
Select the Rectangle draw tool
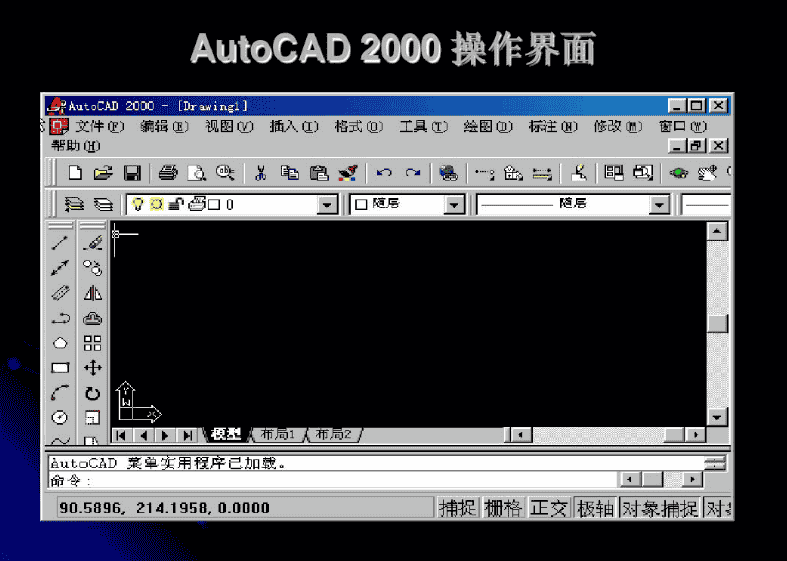[x=60, y=368]
